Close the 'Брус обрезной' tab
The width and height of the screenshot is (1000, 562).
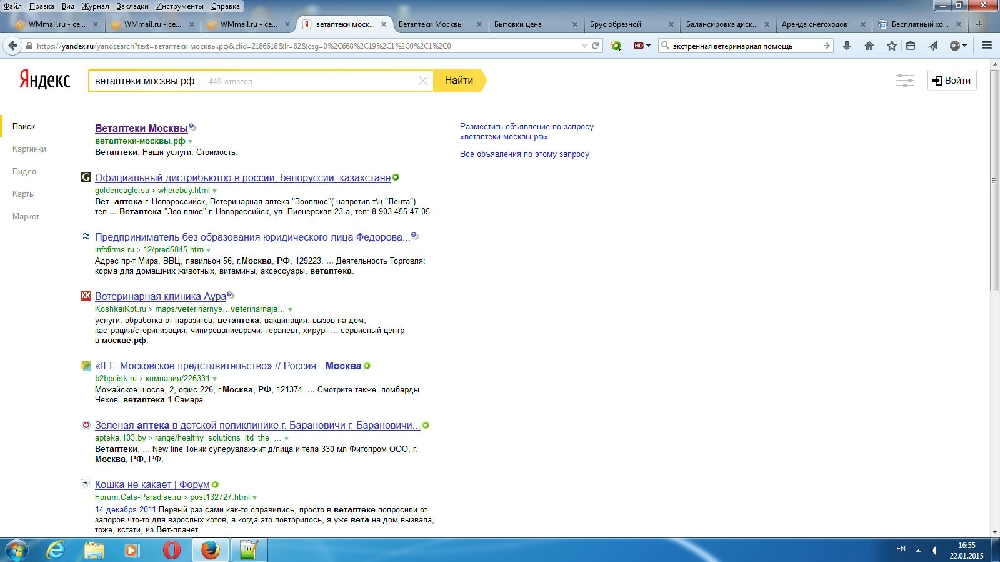click(670, 24)
